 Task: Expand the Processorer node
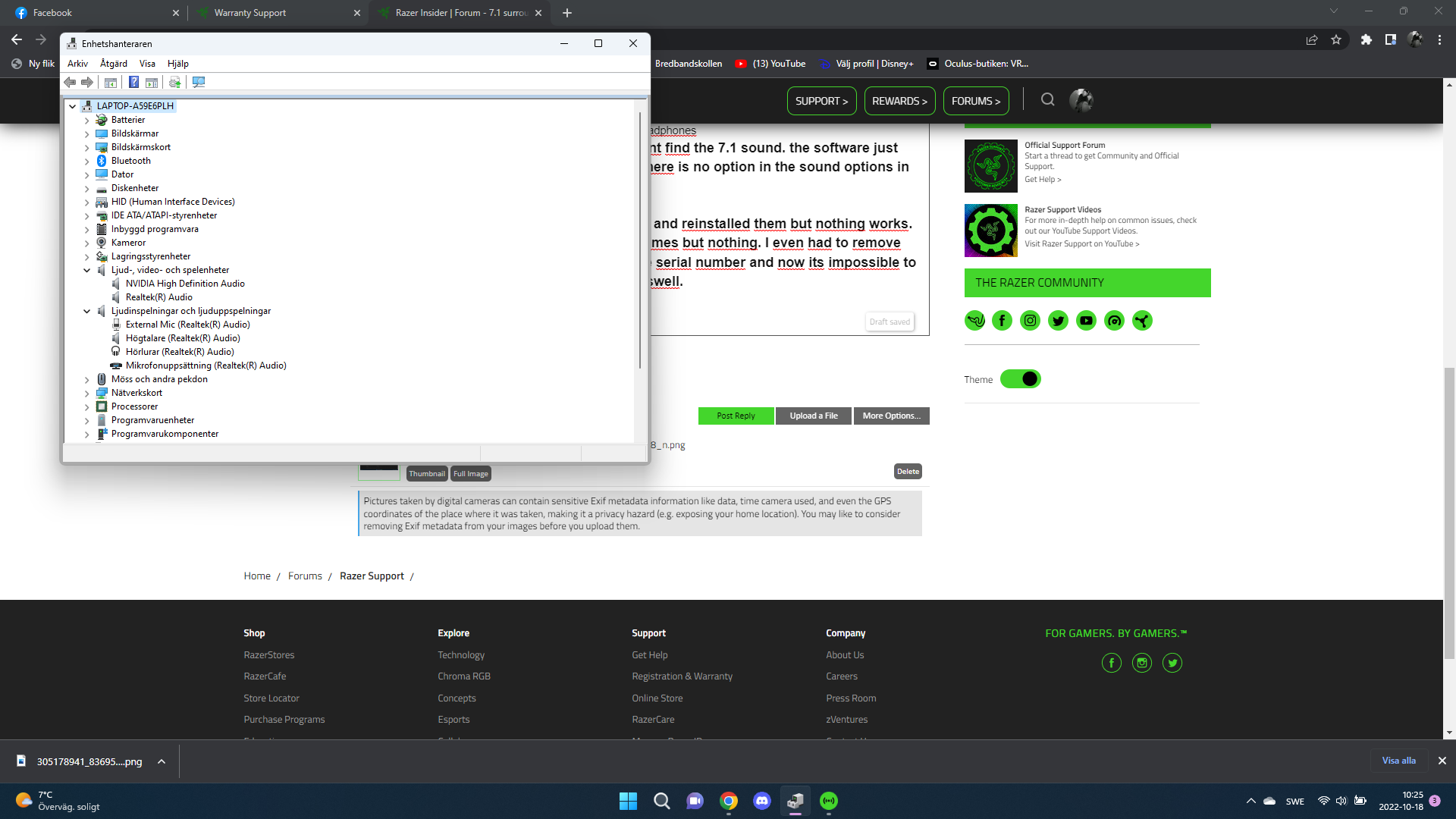(x=86, y=406)
